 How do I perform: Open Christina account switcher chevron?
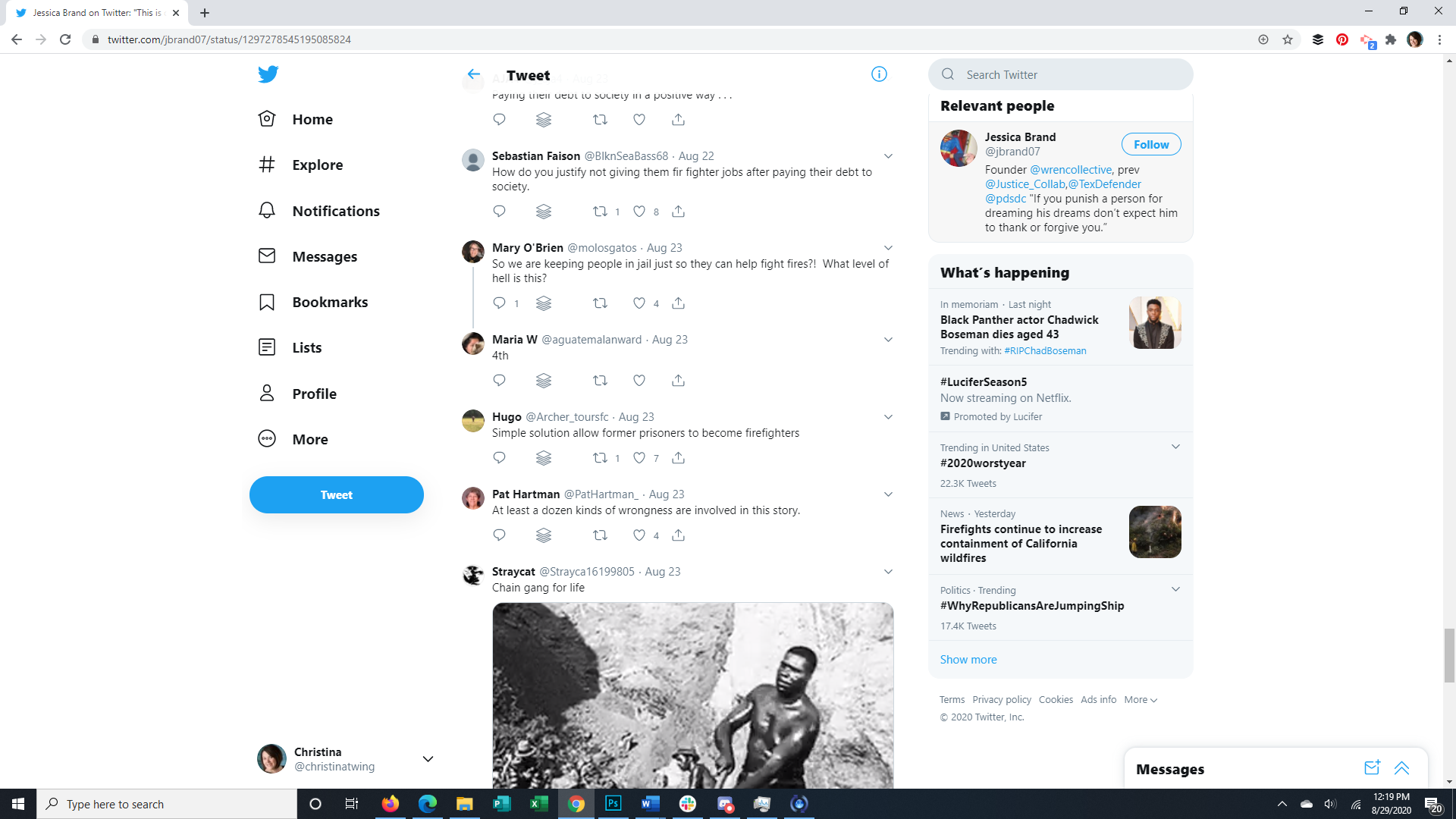[428, 759]
